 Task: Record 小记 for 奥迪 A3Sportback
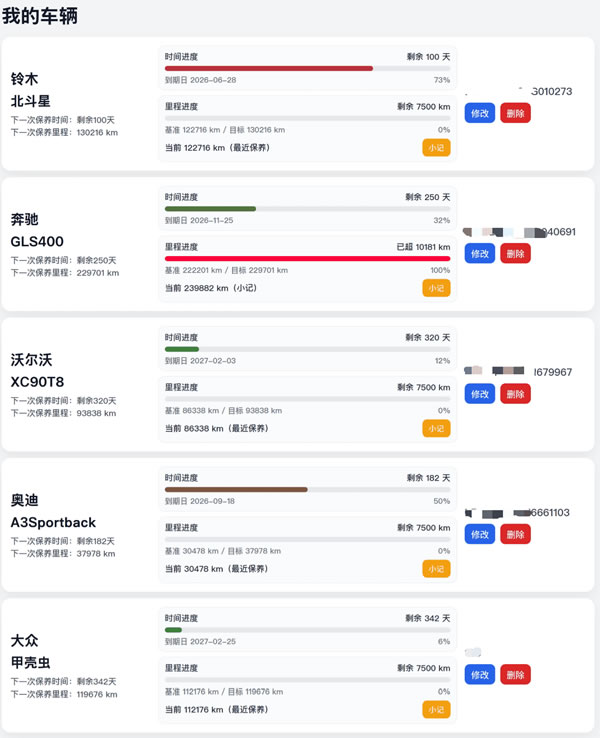(x=436, y=568)
